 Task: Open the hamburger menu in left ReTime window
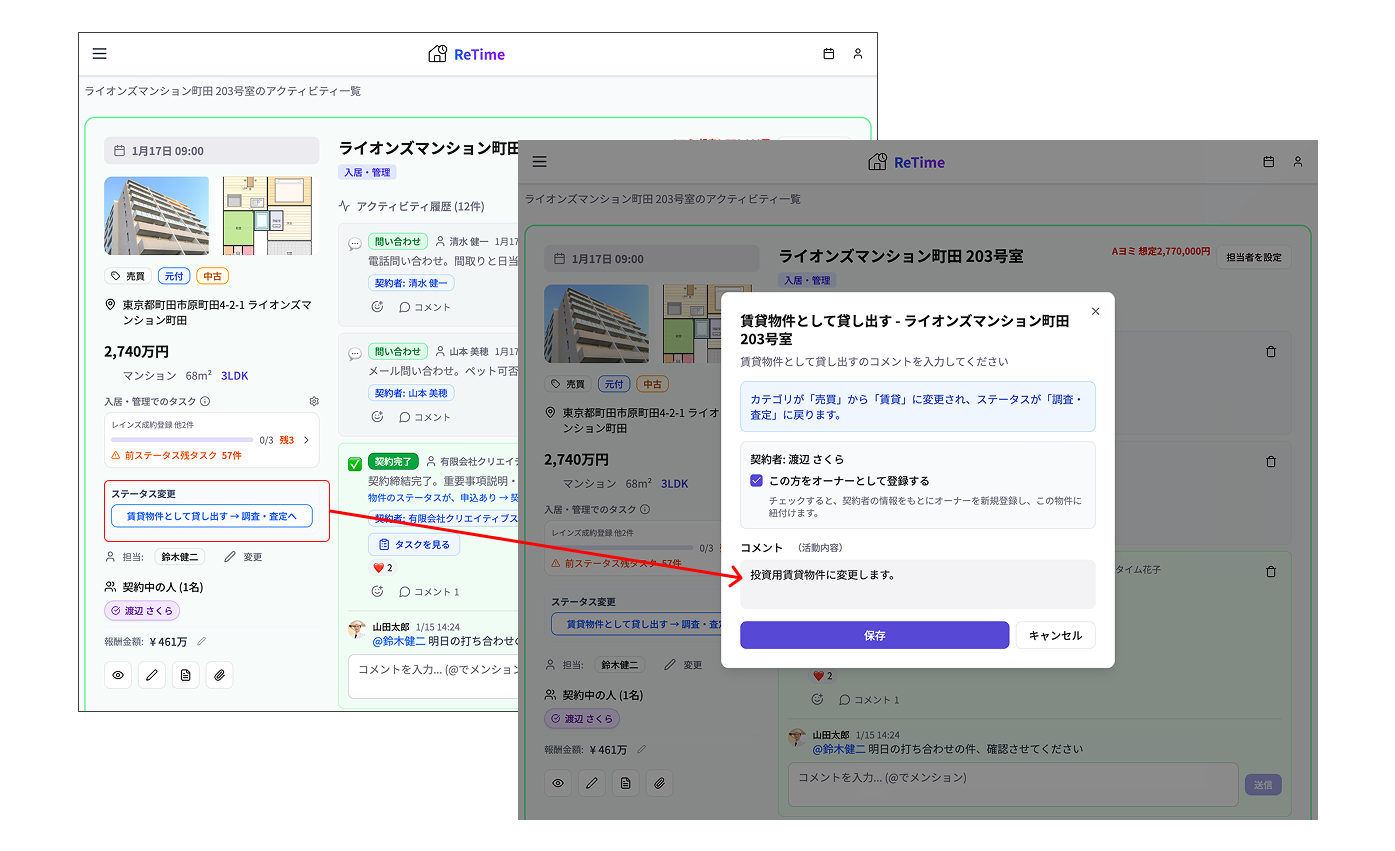click(99, 54)
